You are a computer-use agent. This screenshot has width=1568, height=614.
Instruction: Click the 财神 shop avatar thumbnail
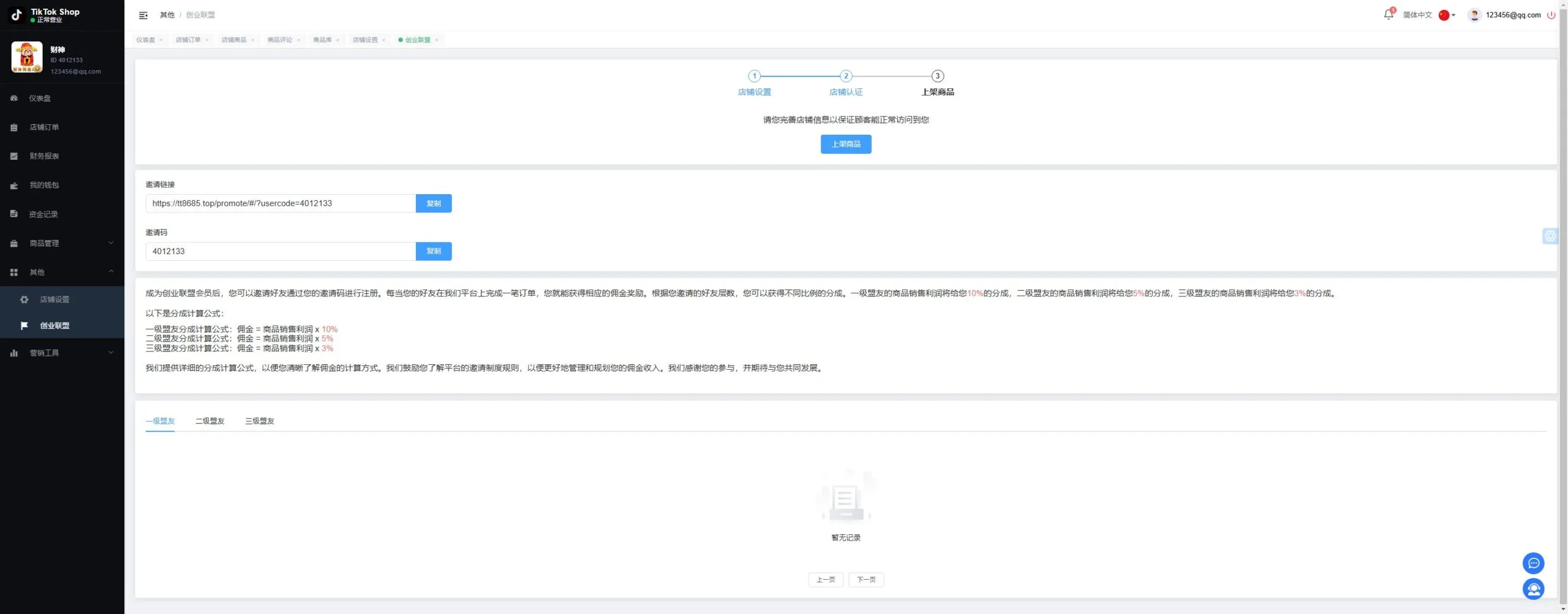click(27, 57)
